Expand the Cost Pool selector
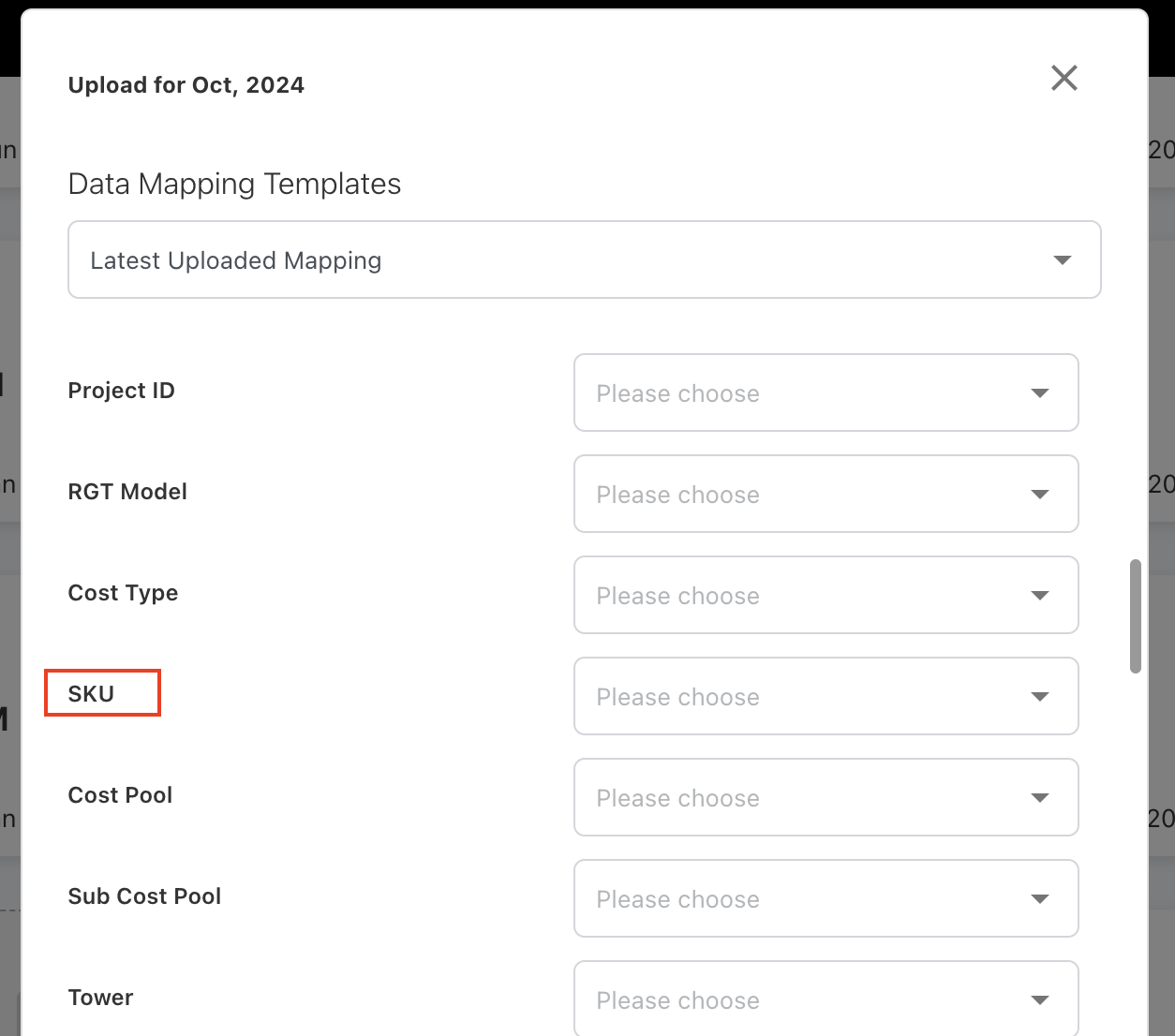1175x1036 pixels. (806, 797)
